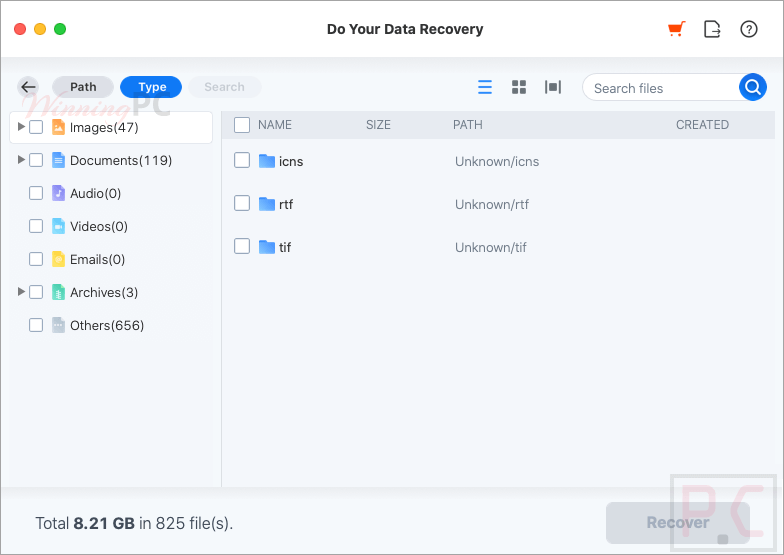
Task: Sort by the PATH column header
Action: [468, 125]
